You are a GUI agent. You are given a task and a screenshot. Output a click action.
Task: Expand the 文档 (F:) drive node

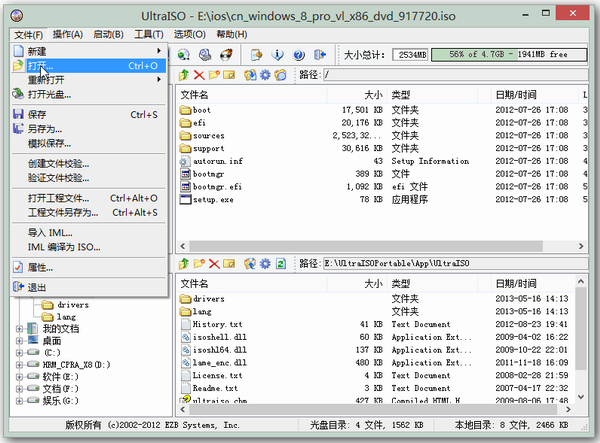point(19,389)
